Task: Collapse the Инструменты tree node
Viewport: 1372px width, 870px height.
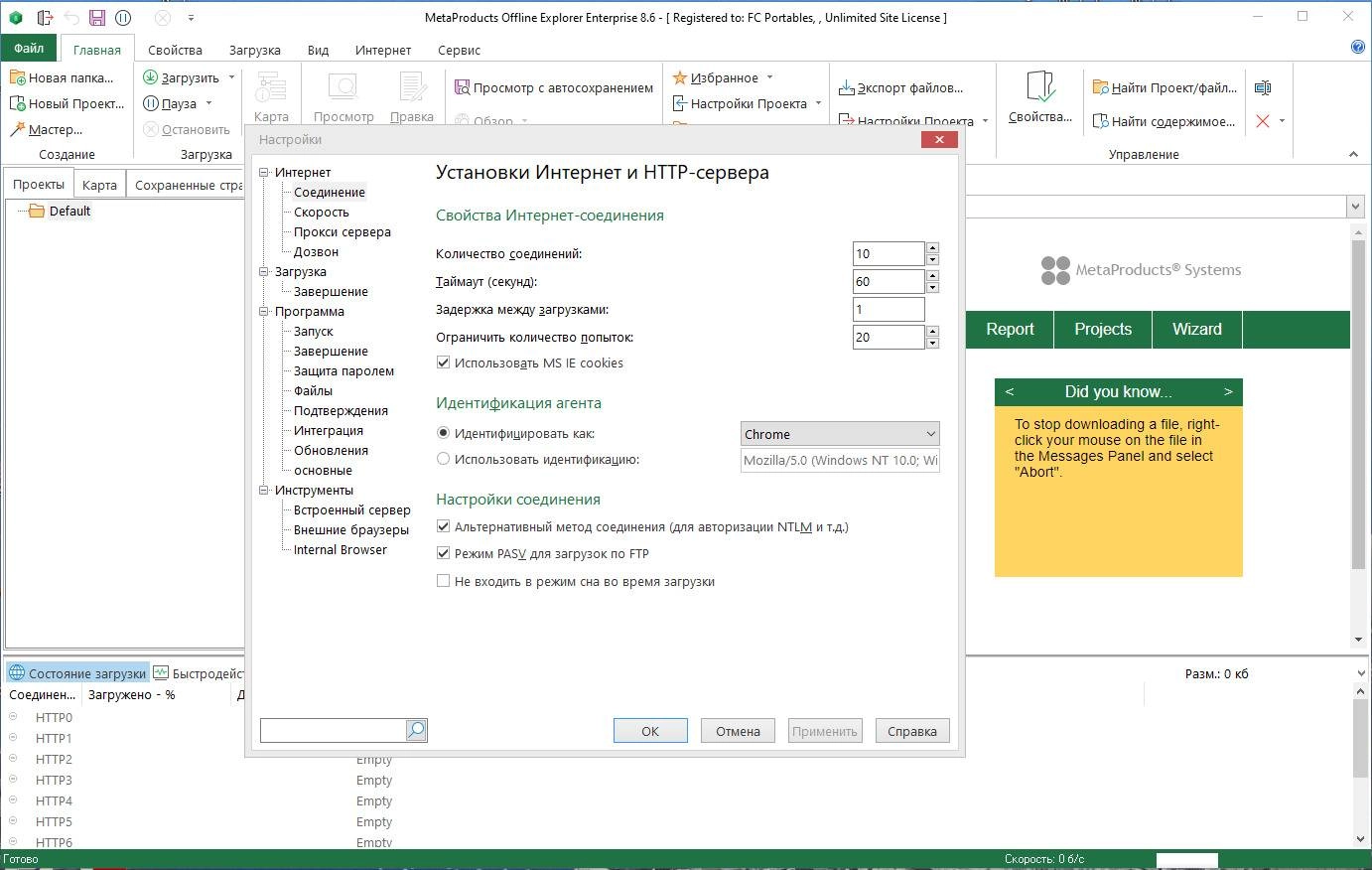Action: pos(265,490)
